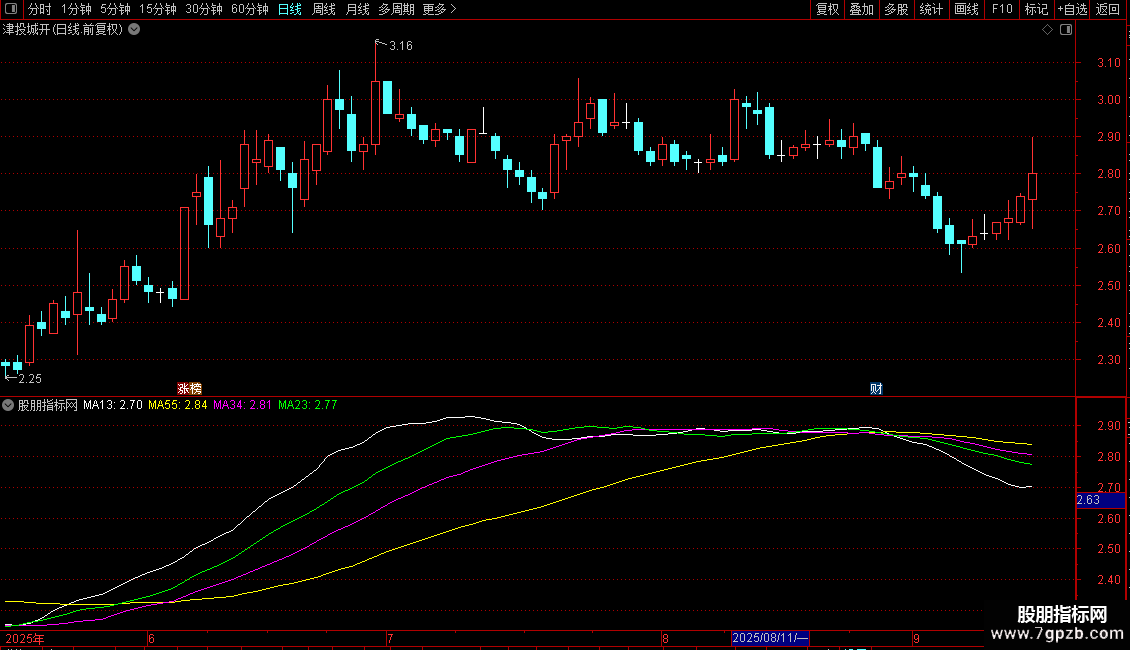Click the MA13: 2.70 indicator value

click(112, 405)
